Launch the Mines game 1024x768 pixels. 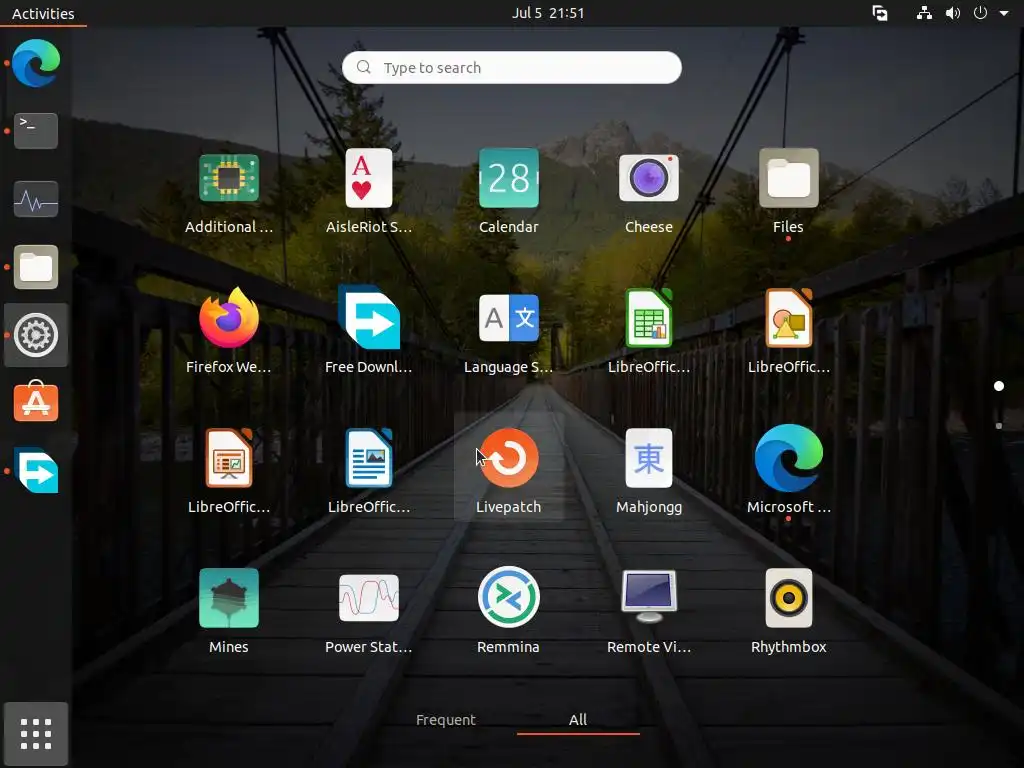point(229,598)
